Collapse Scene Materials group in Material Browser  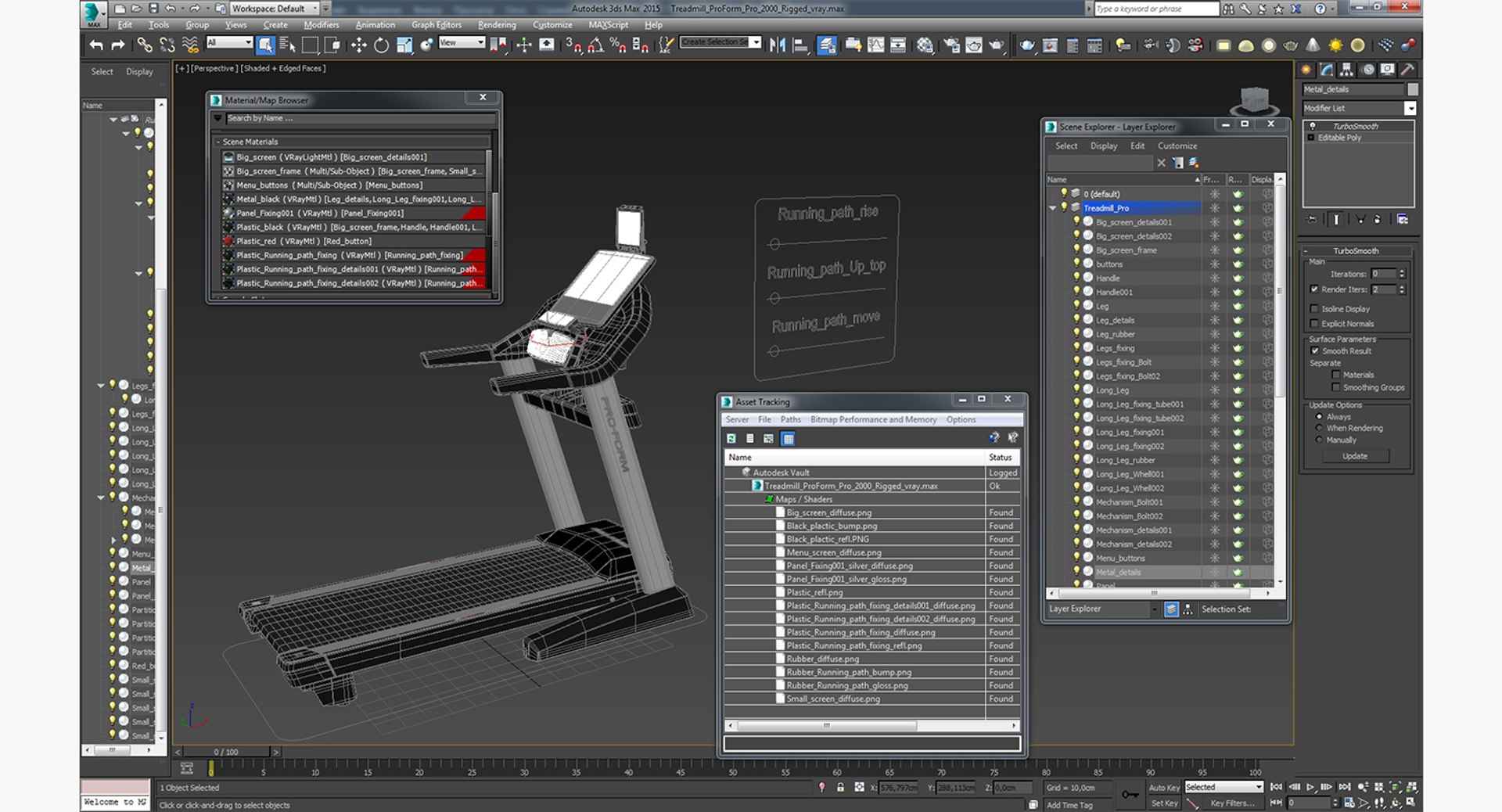(217, 142)
